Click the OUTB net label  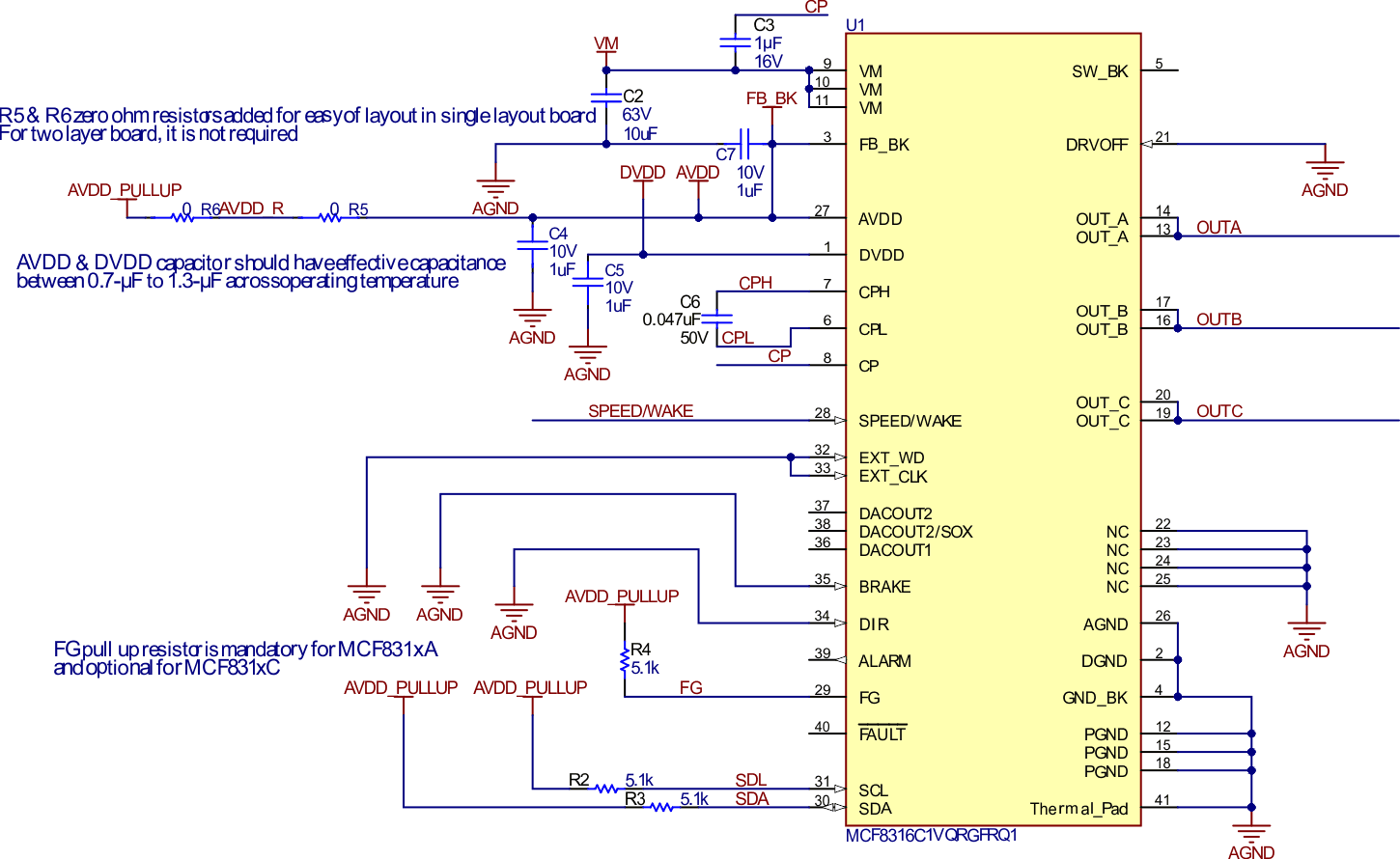point(1218,319)
